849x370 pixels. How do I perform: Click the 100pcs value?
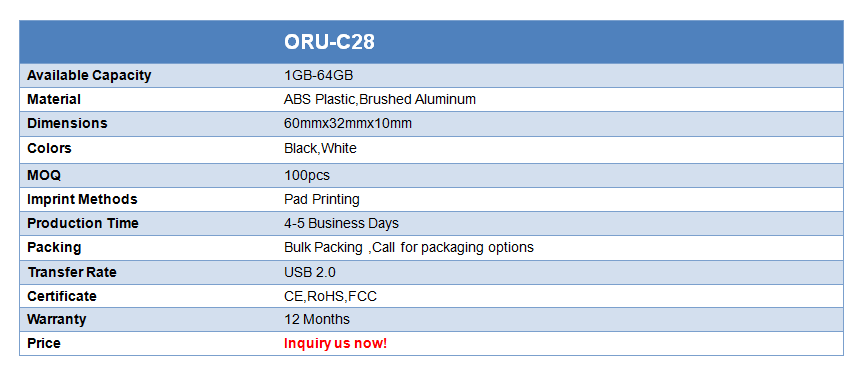307,176
